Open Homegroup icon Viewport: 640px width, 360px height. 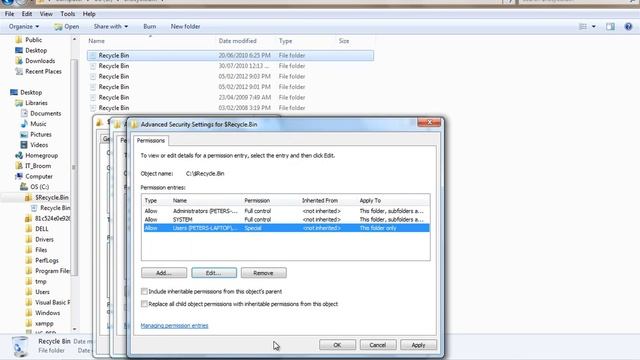19,156
